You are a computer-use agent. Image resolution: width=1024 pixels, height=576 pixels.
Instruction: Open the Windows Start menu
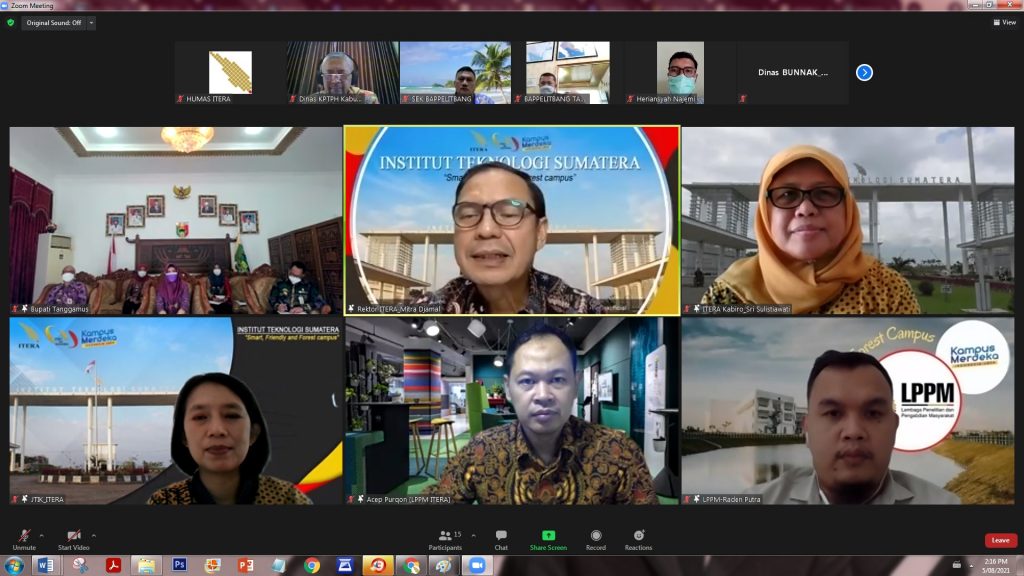pyautogui.click(x=14, y=566)
